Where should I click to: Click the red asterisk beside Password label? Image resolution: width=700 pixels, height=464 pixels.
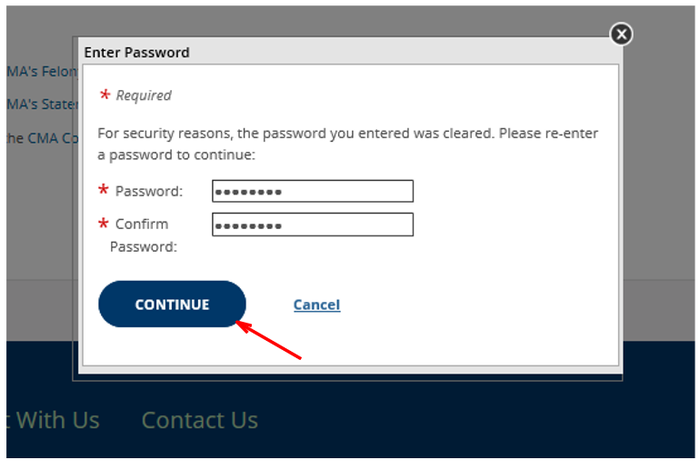(x=104, y=191)
